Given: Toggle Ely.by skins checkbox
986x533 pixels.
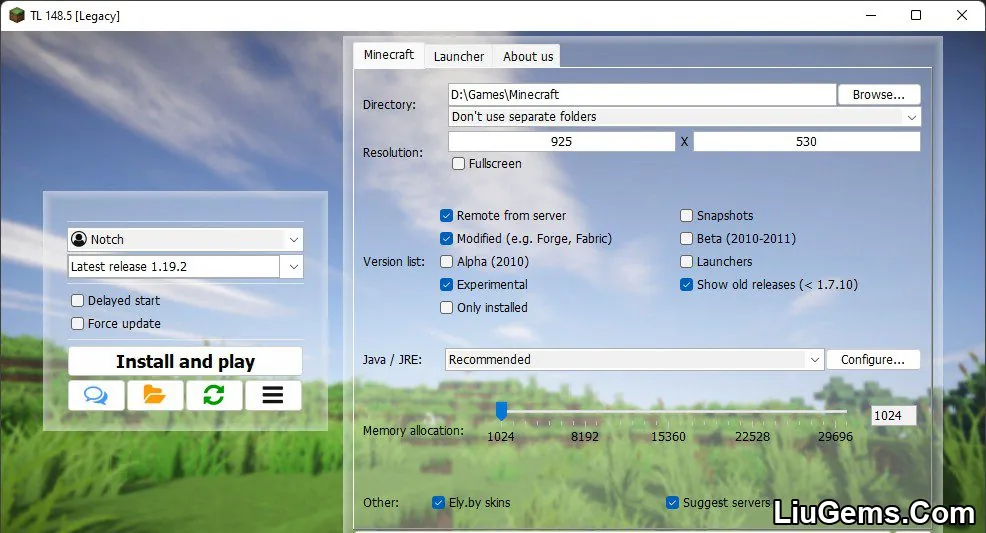Looking at the screenshot, I should coord(438,503).
